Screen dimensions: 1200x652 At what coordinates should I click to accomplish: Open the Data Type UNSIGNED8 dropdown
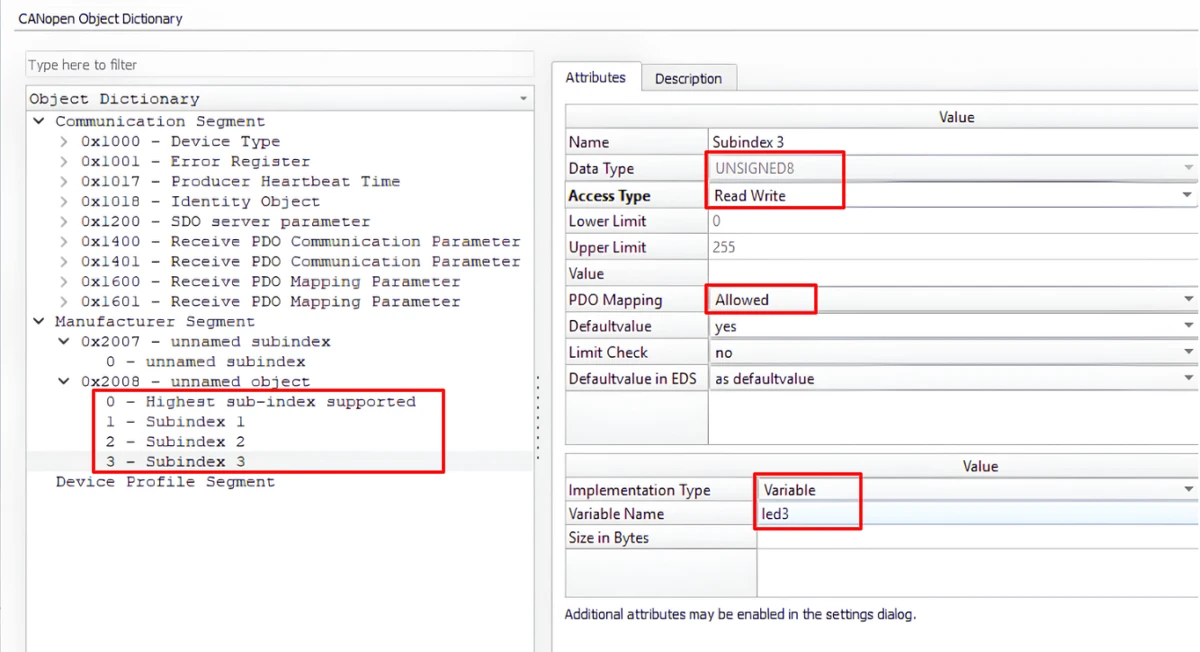[x=953, y=168]
